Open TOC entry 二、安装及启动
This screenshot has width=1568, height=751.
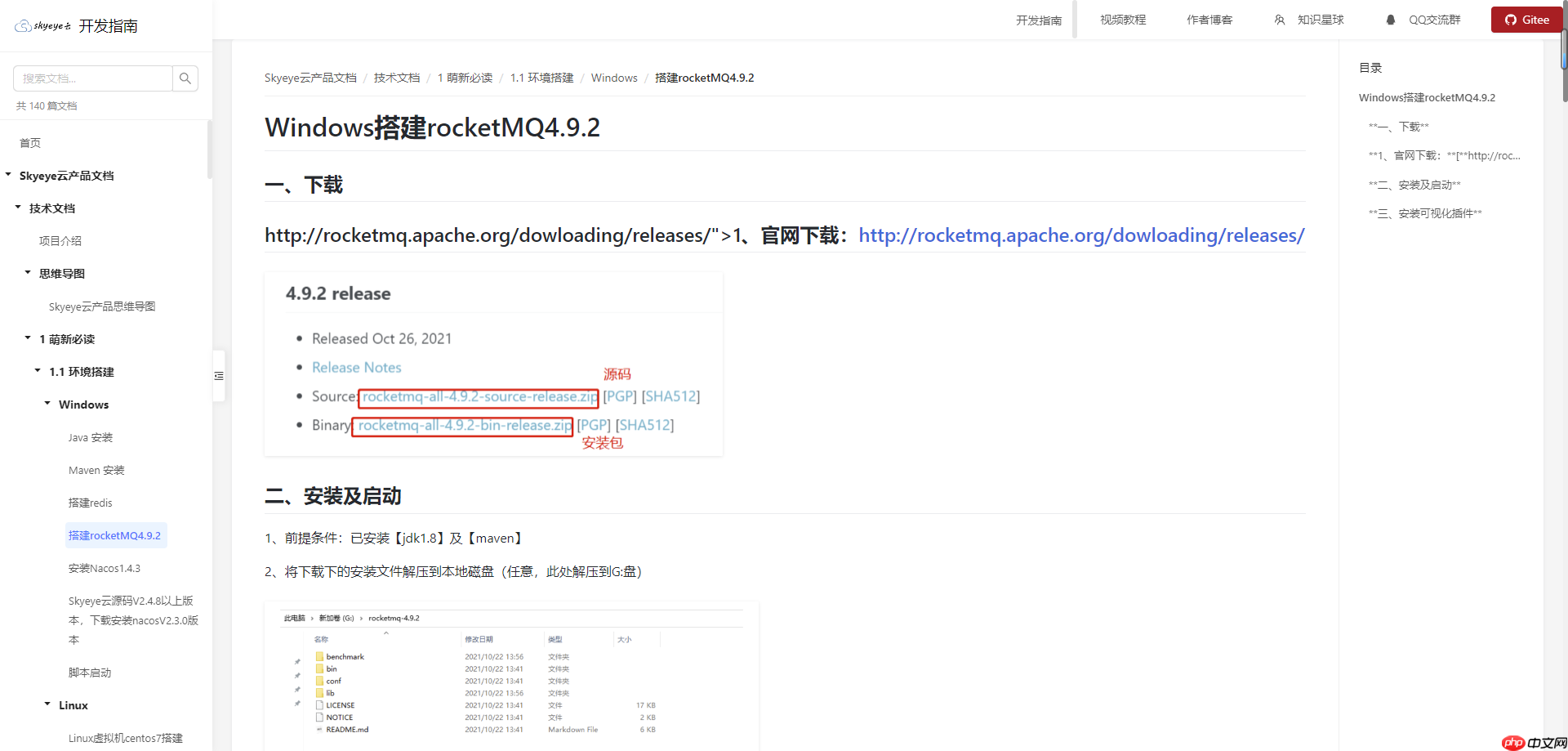tap(1414, 184)
